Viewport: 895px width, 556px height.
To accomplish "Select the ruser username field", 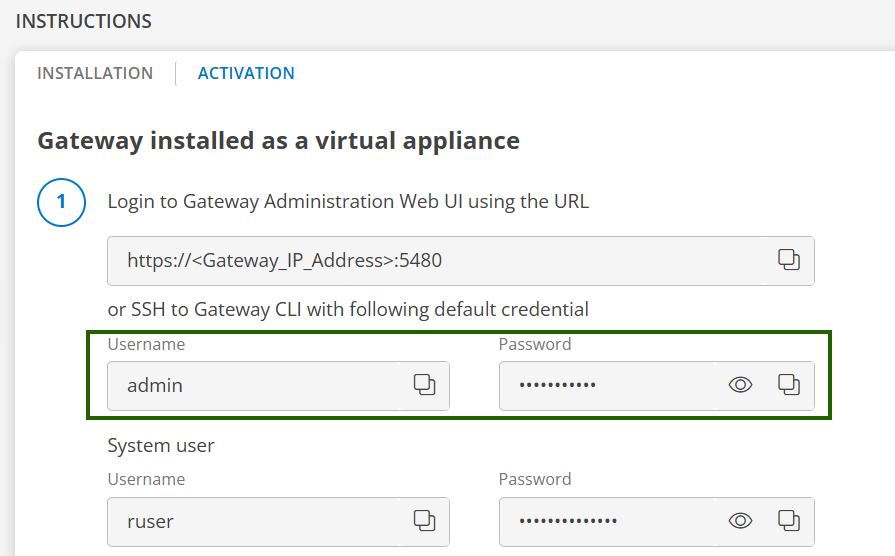I will pyautogui.click(x=260, y=521).
